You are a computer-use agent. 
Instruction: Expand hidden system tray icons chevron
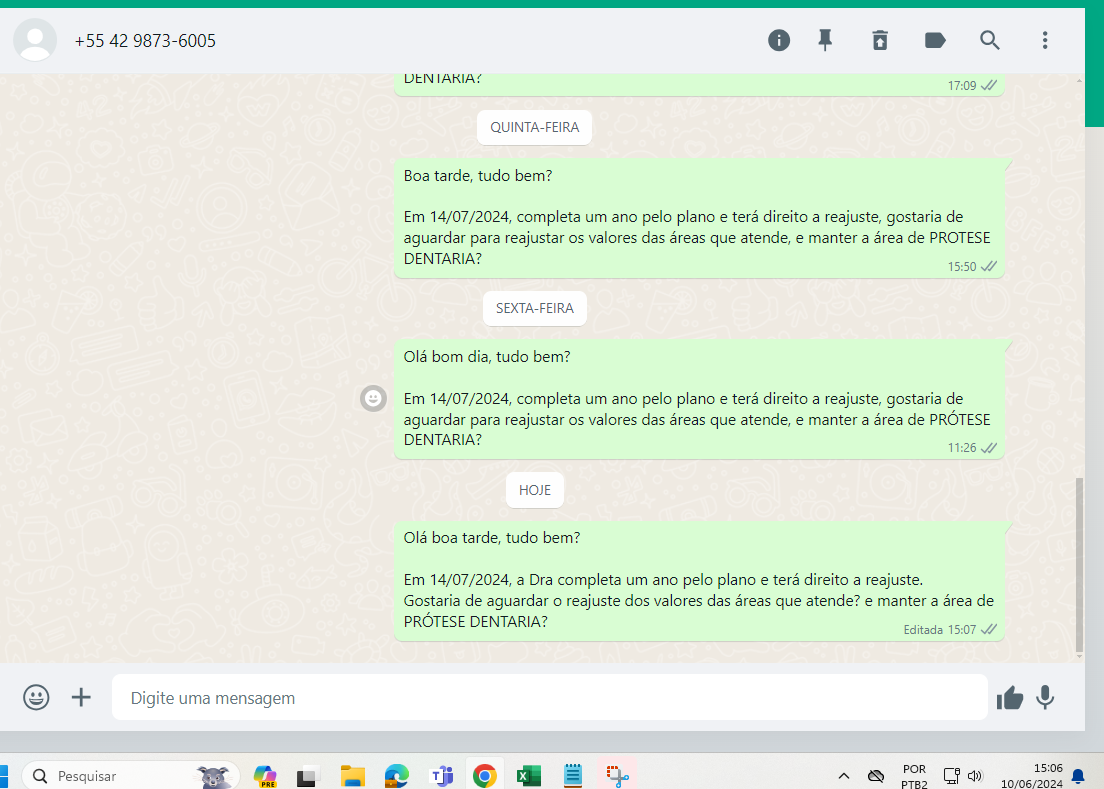point(843,776)
